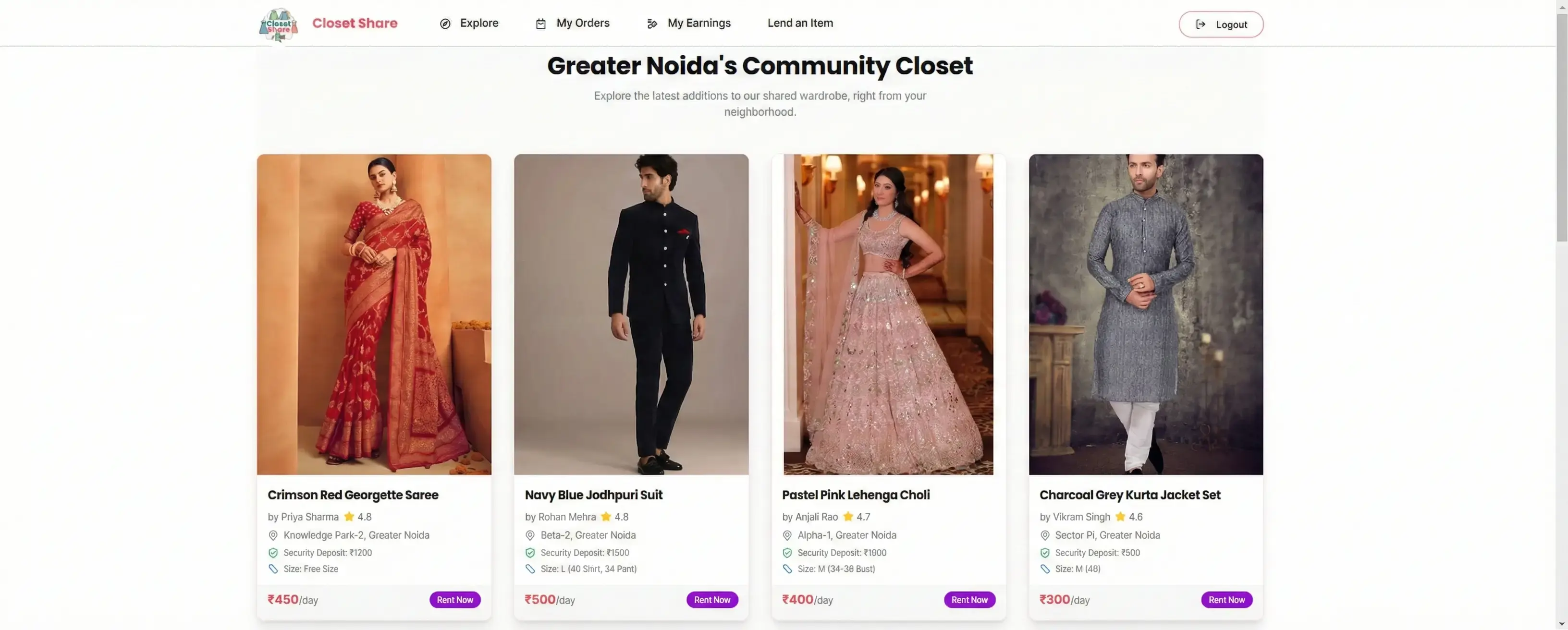The width and height of the screenshot is (1568, 630).
Task: Click the location pin beside Sector Pi
Action: 1044,536
